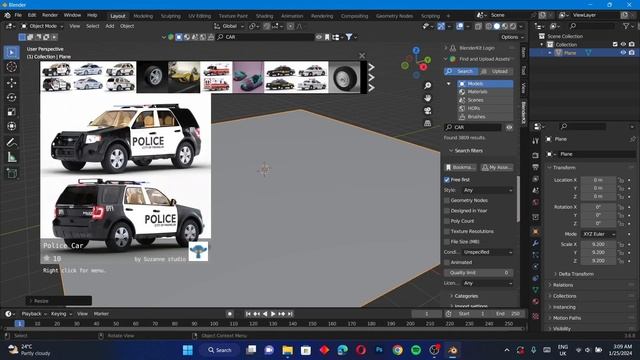The height and width of the screenshot is (360, 640).
Task: Activate the Transform tool
Action: pyautogui.click(x=11, y=126)
